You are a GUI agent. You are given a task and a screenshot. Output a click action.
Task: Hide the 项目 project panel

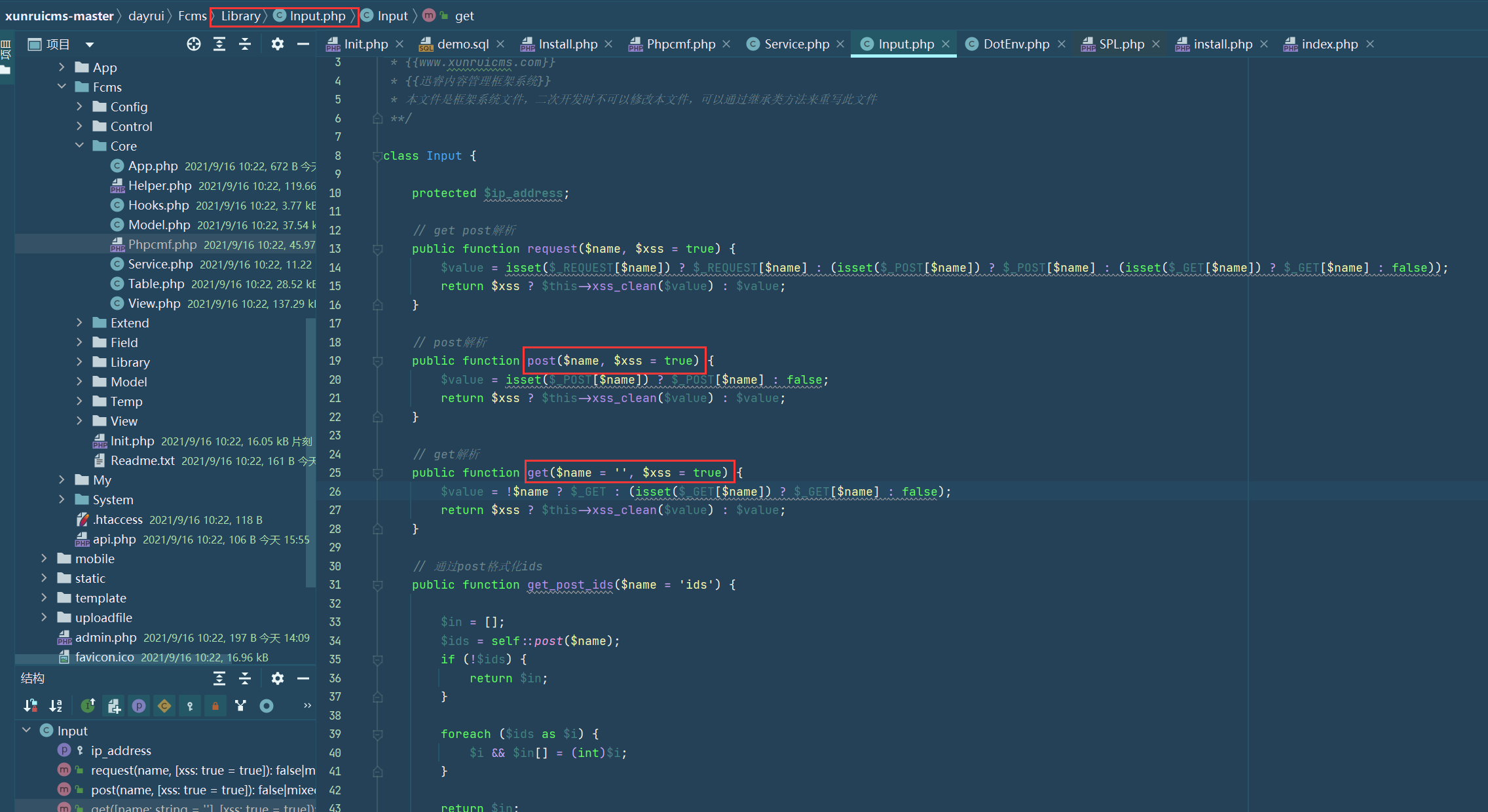pos(303,44)
